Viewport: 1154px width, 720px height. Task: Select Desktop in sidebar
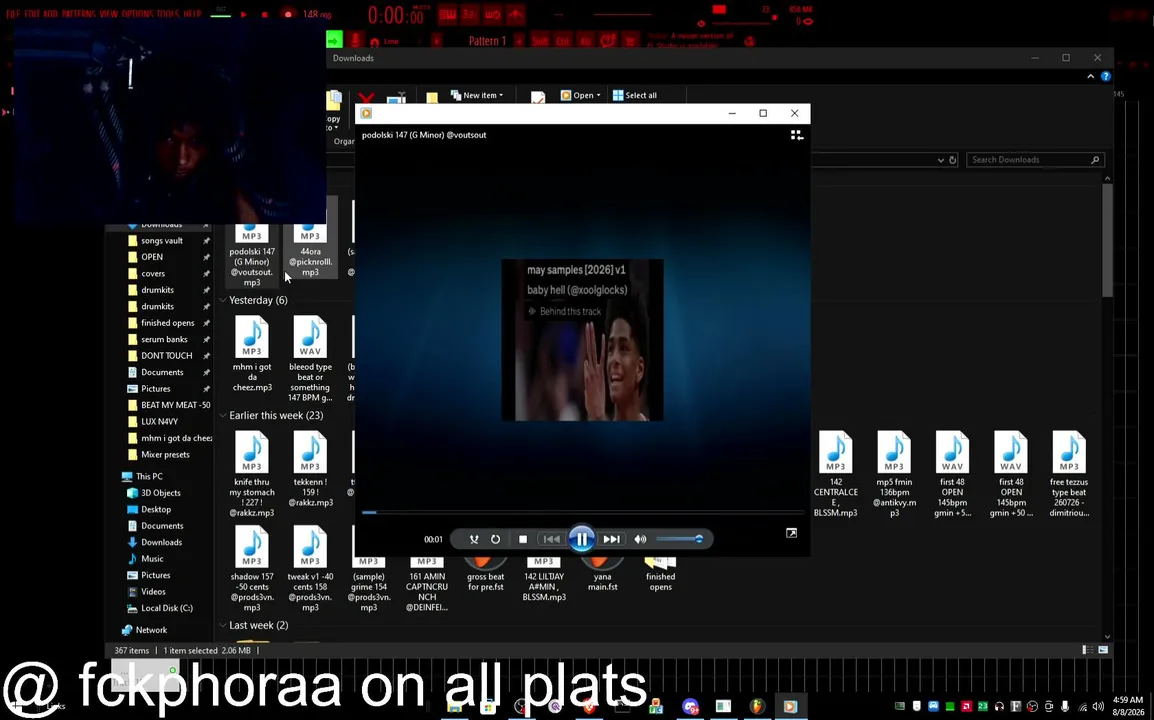point(156,509)
